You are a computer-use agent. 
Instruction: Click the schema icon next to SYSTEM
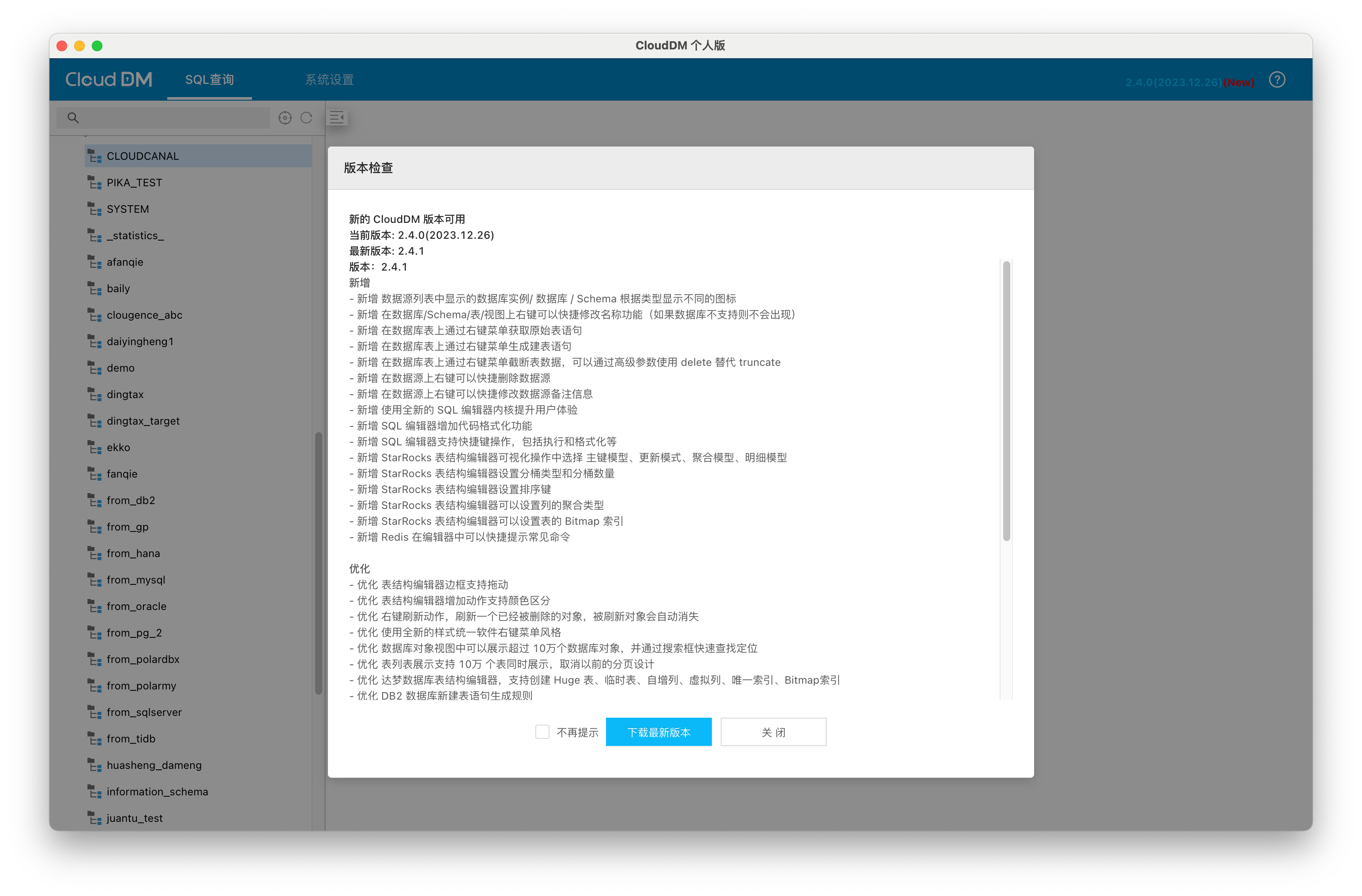[x=94, y=209]
